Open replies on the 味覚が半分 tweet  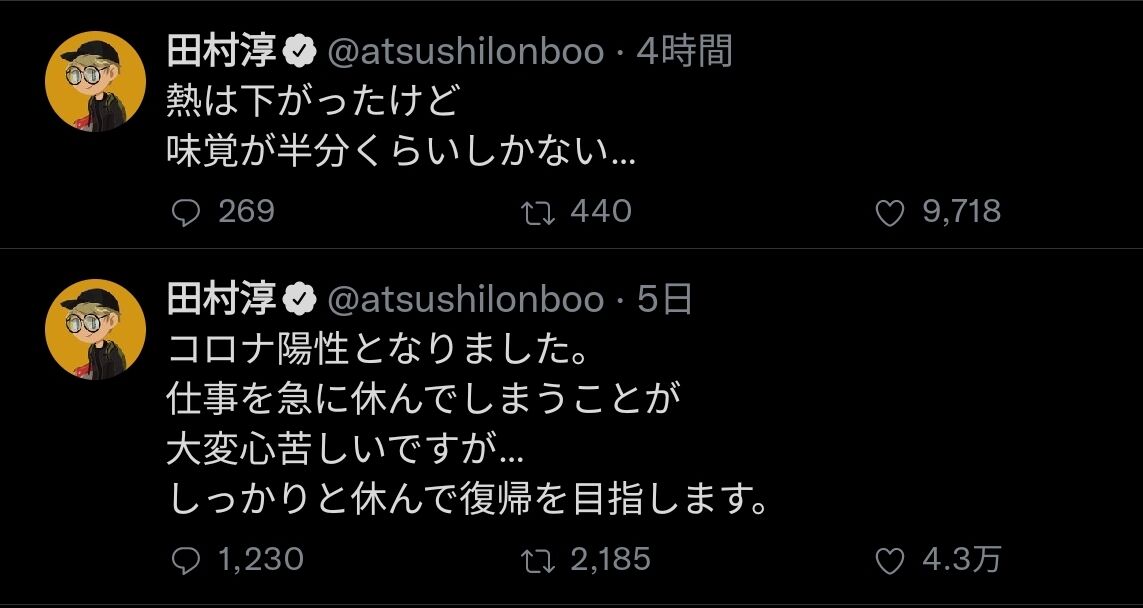pos(185,213)
